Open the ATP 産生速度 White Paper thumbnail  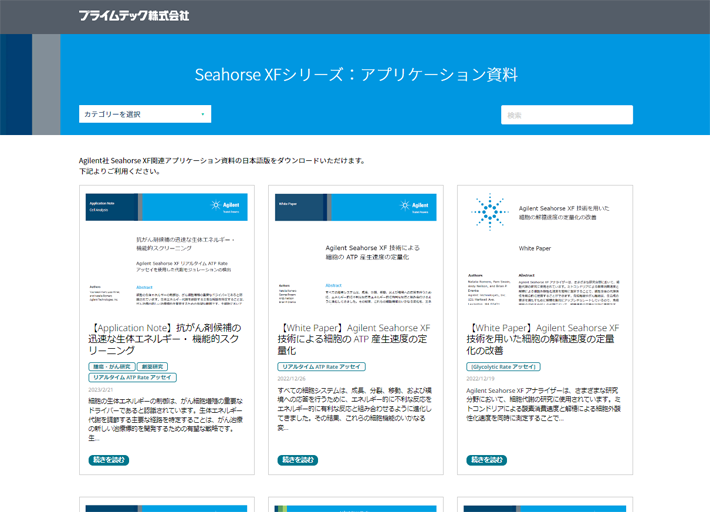[x=355, y=249]
